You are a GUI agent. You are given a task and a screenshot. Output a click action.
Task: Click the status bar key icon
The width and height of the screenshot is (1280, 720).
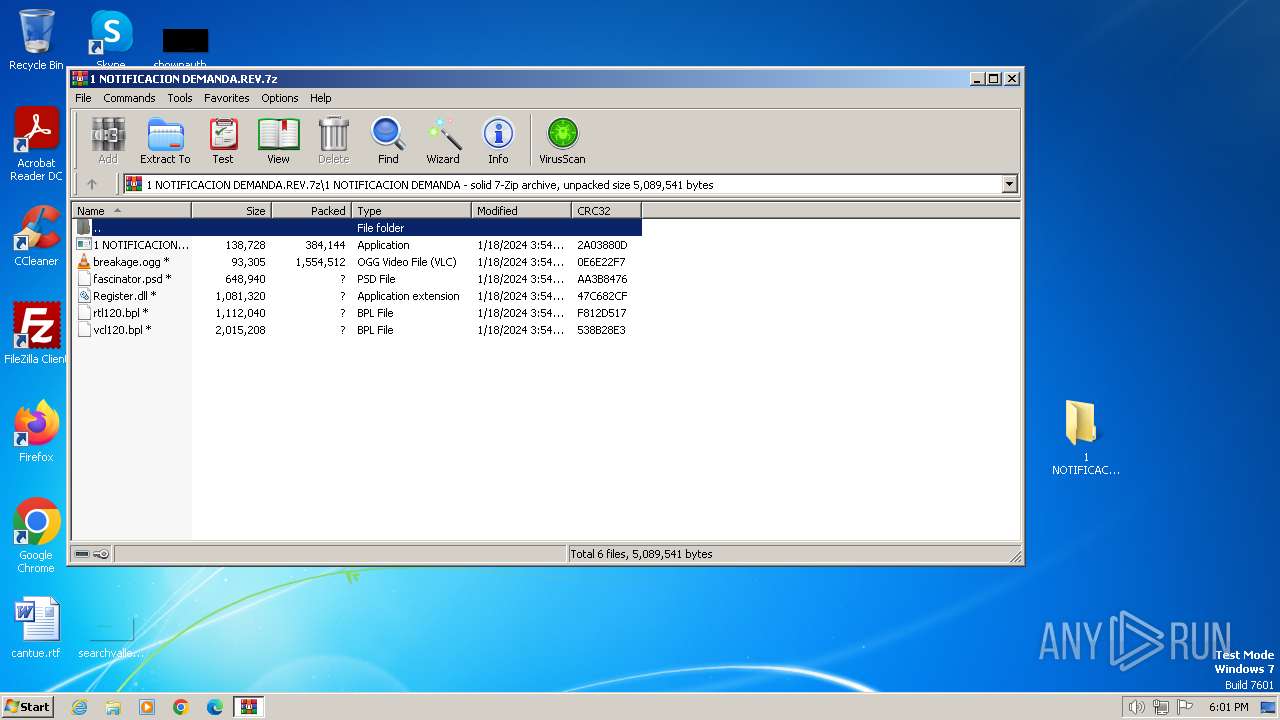[x=101, y=554]
